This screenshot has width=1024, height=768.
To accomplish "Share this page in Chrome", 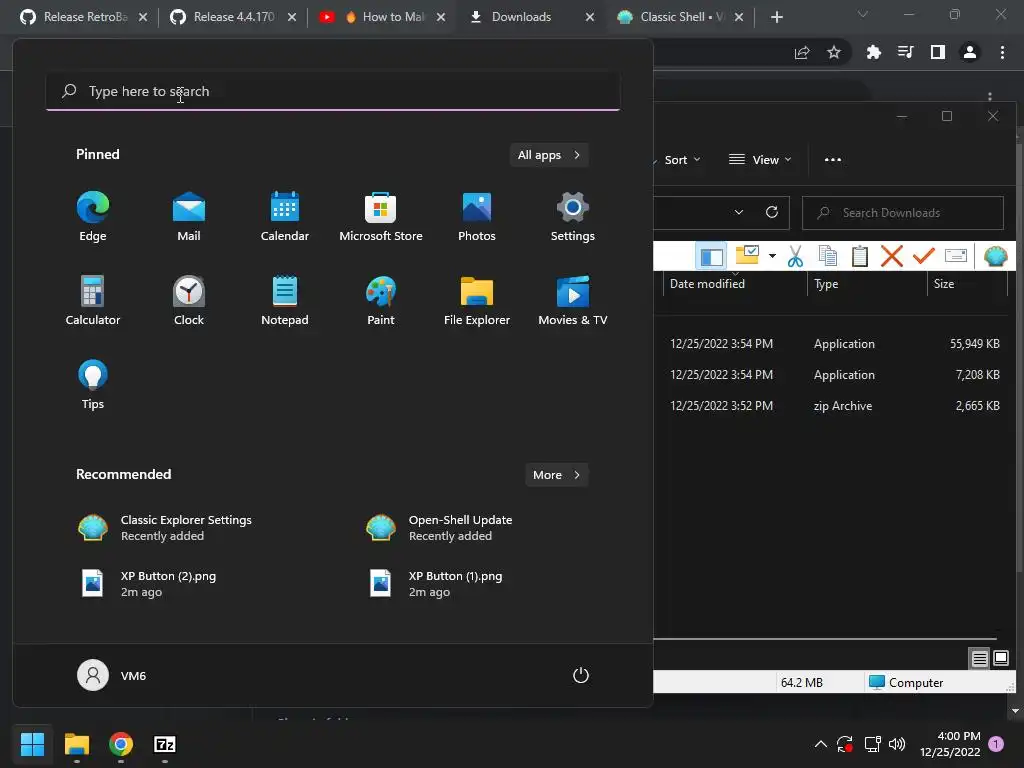I will [802, 52].
